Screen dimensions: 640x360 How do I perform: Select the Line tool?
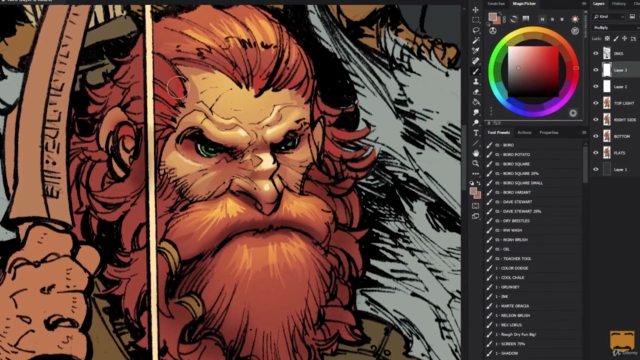click(476, 143)
